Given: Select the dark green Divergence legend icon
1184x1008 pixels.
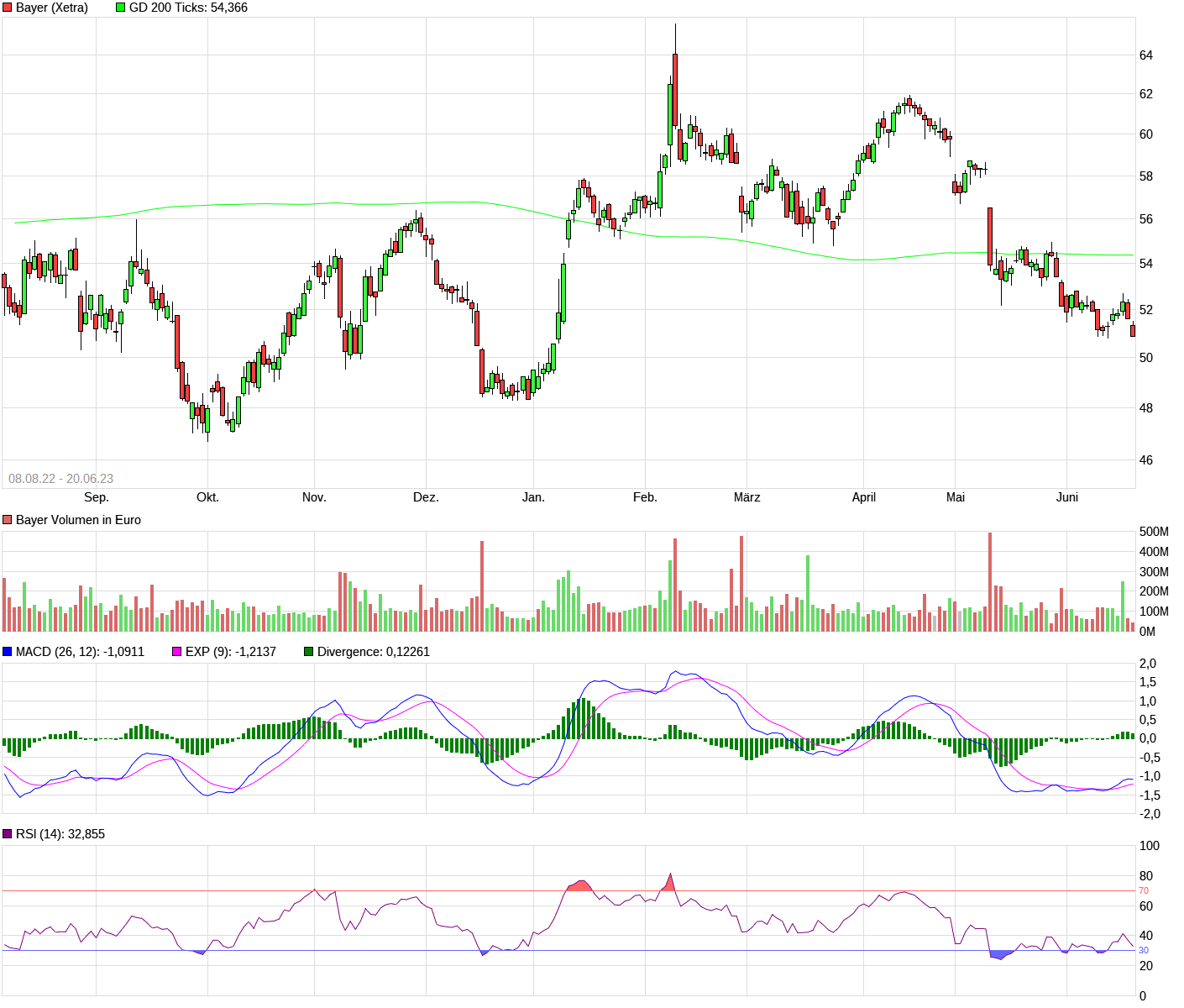Looking at the screenshot, I should [x=308, y=651].
